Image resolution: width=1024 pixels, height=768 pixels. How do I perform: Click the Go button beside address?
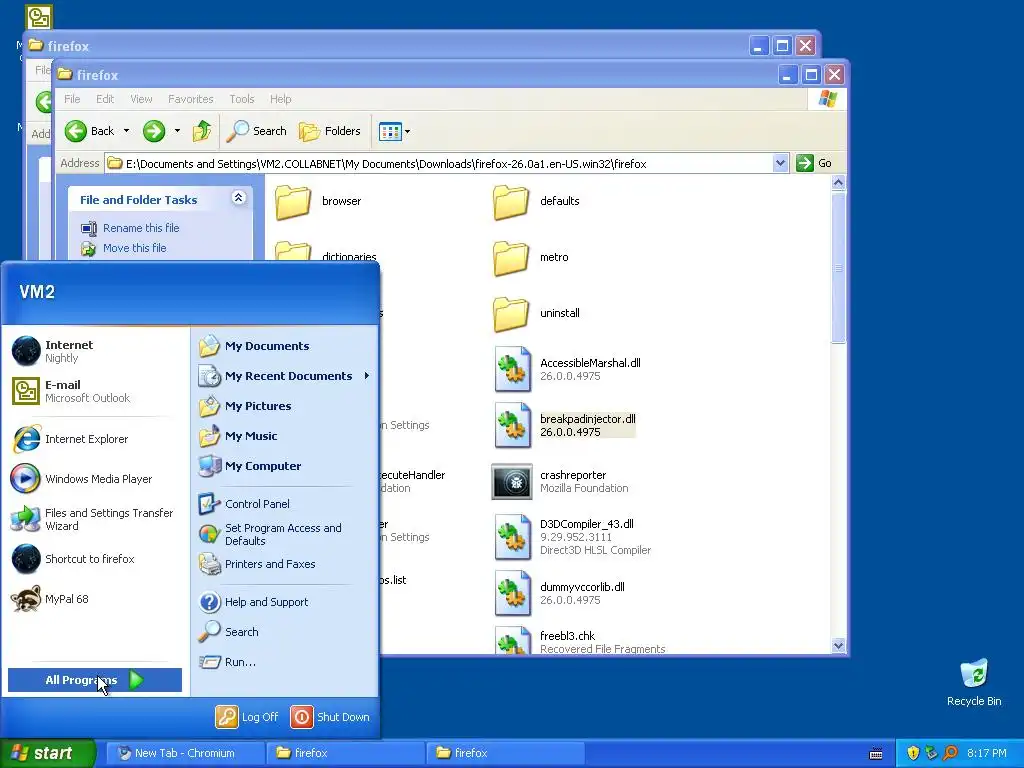click(x=814, y=163)
